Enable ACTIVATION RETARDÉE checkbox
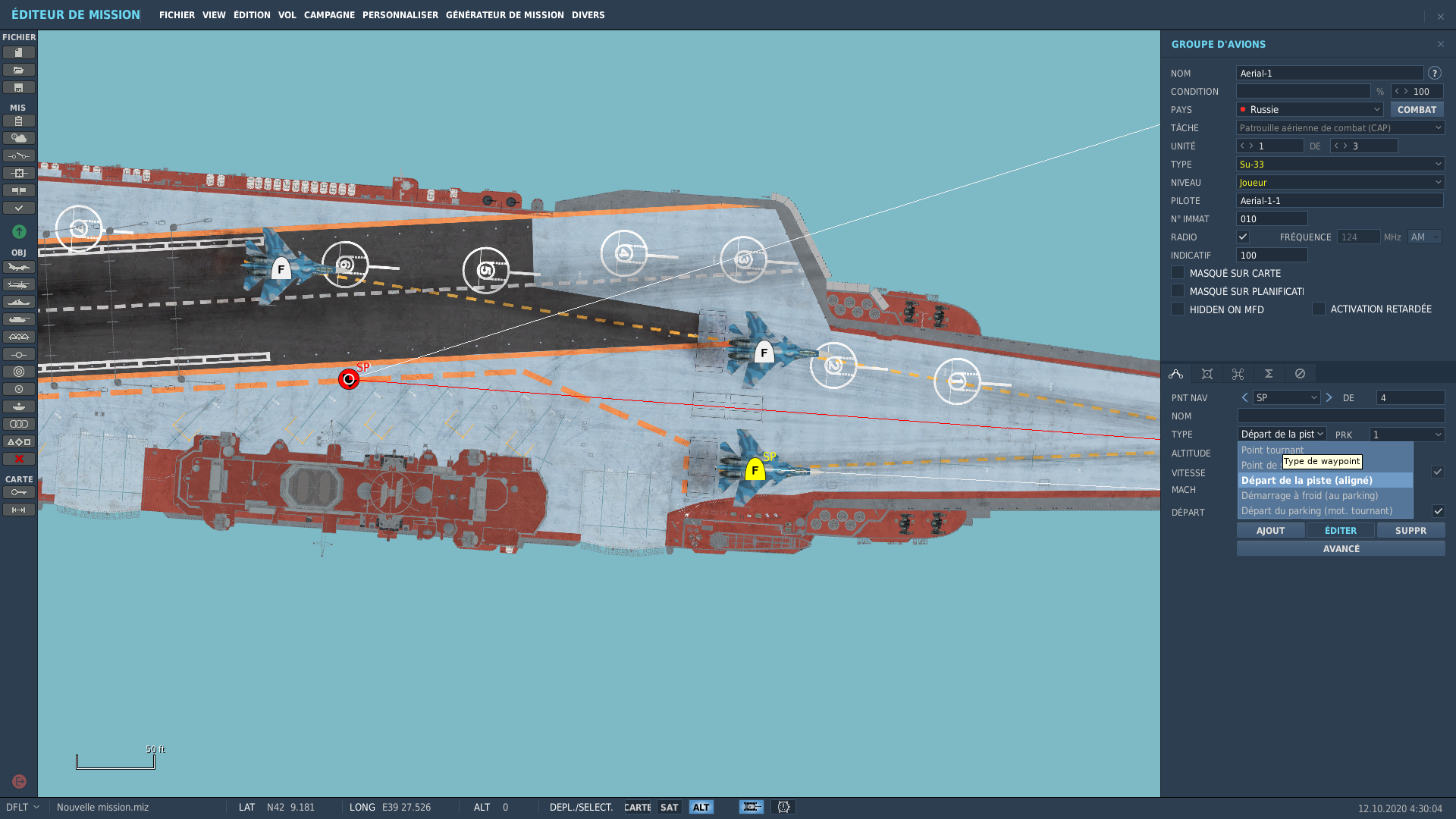The height and width of the screenshot is (819, 1456). tap(1319, 309)
